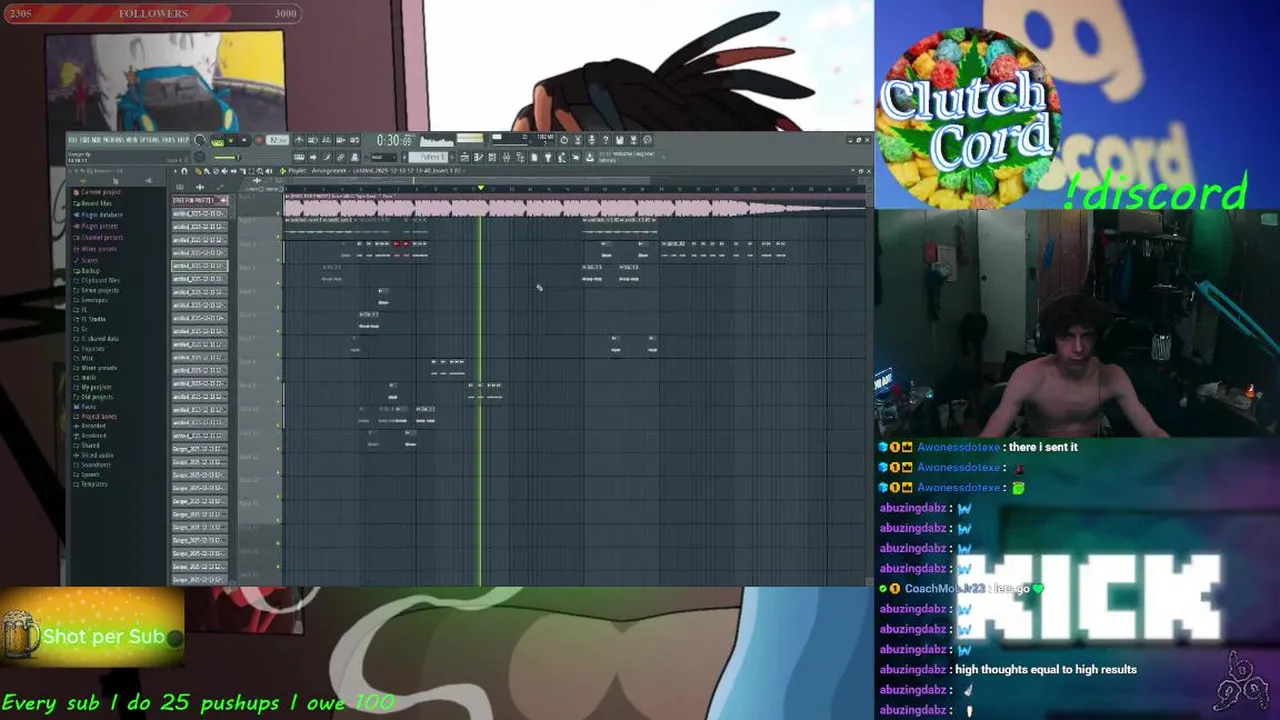Start one-click audio recording microphone icon

[x=591, y=140]
